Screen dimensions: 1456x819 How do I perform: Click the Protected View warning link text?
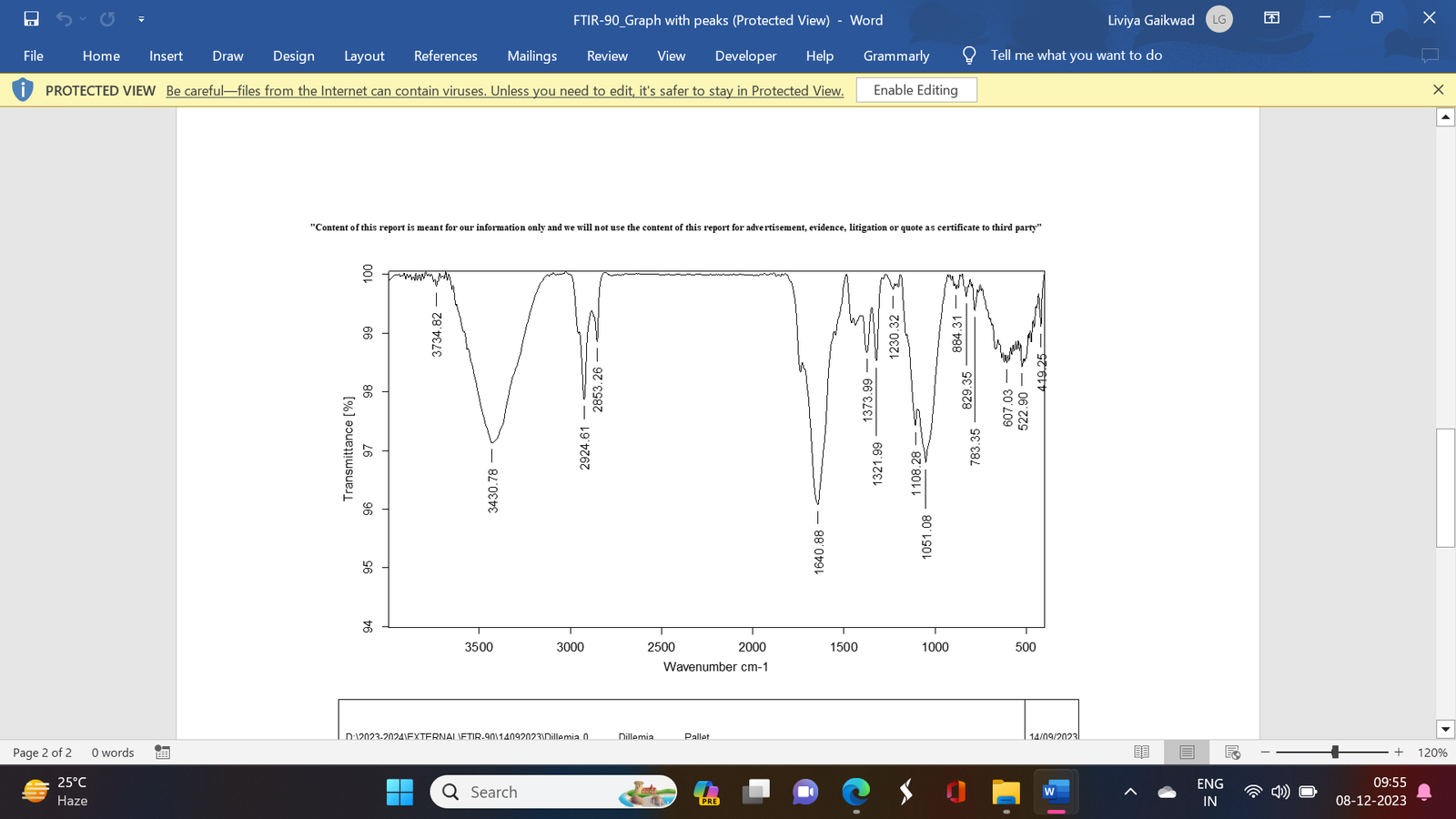pos(505,91)
